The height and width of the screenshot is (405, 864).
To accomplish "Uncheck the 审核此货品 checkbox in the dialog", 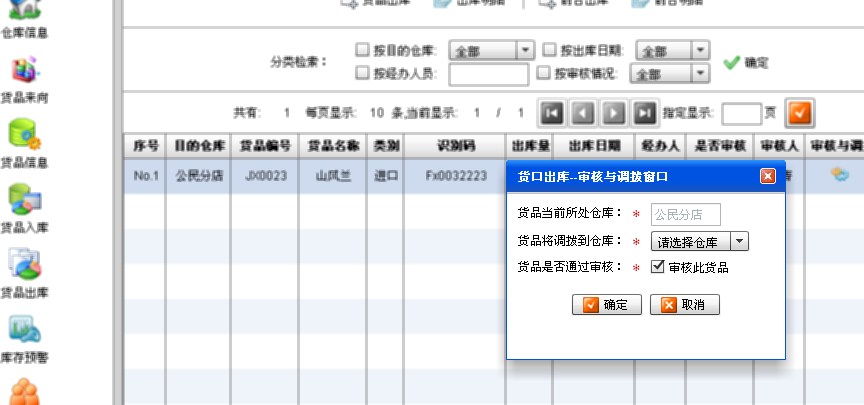I will [657, 267].
